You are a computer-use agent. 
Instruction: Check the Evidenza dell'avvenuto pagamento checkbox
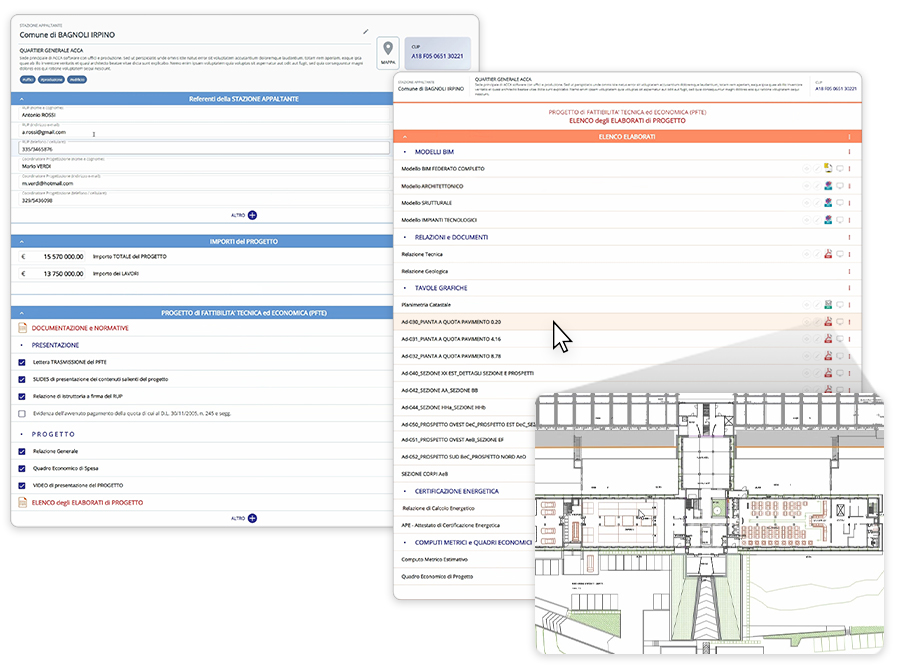tap(22, 413)
